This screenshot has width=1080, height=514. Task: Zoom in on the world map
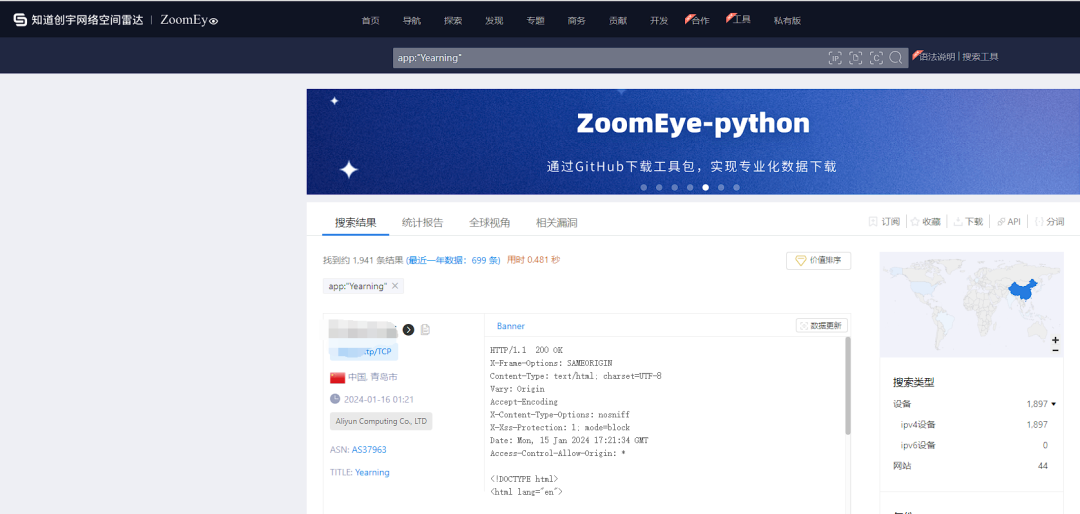[x=1055, y=340]
